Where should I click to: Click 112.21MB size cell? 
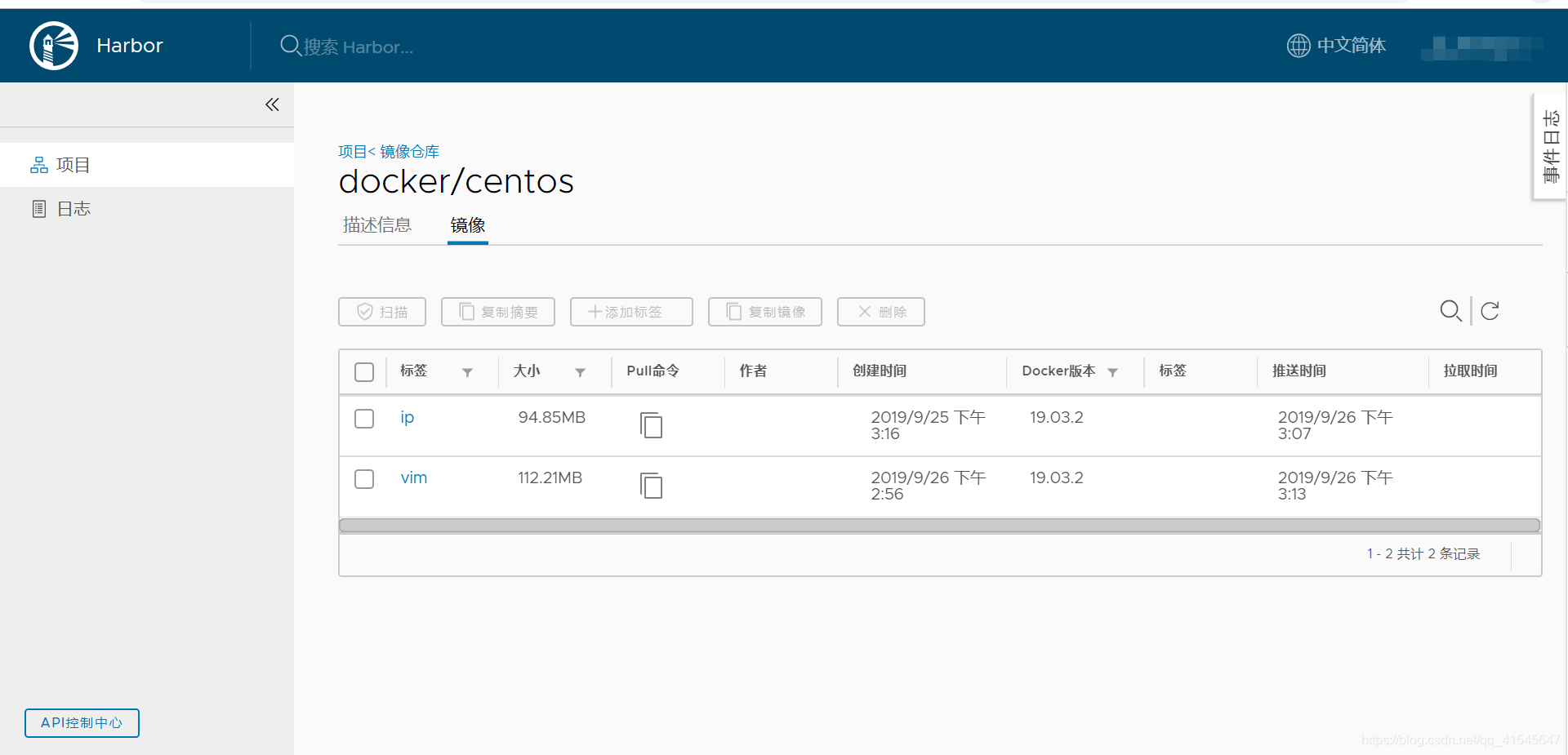(x=550, y=478)
